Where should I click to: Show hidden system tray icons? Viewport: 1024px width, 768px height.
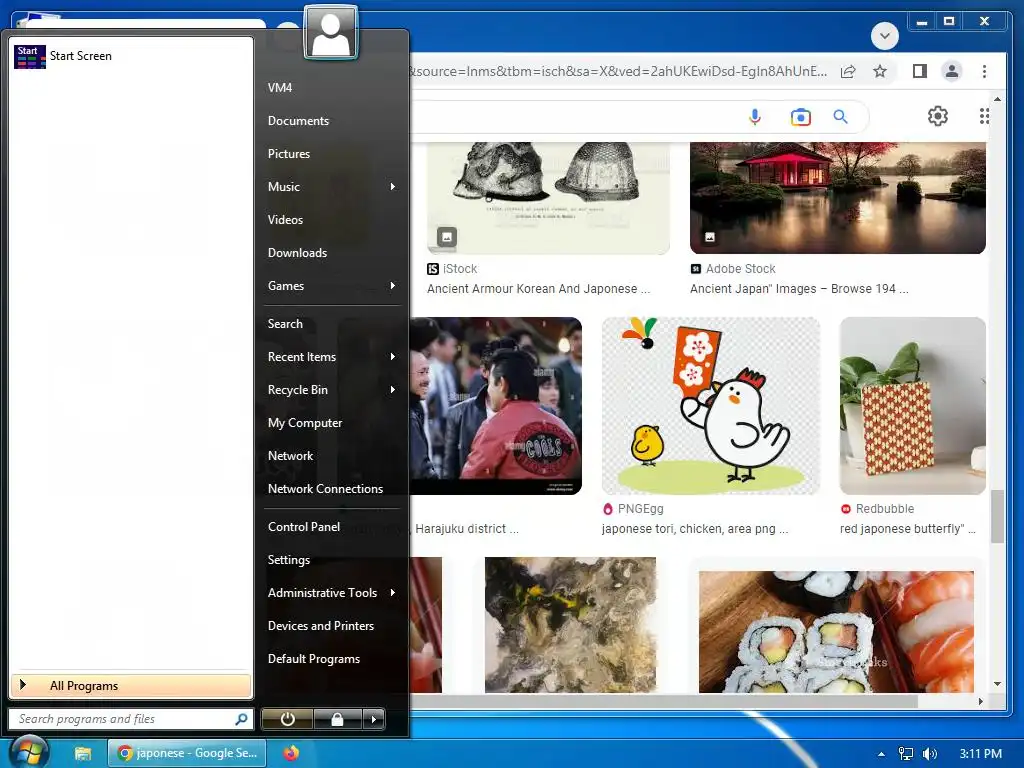(x=881, y=754)
